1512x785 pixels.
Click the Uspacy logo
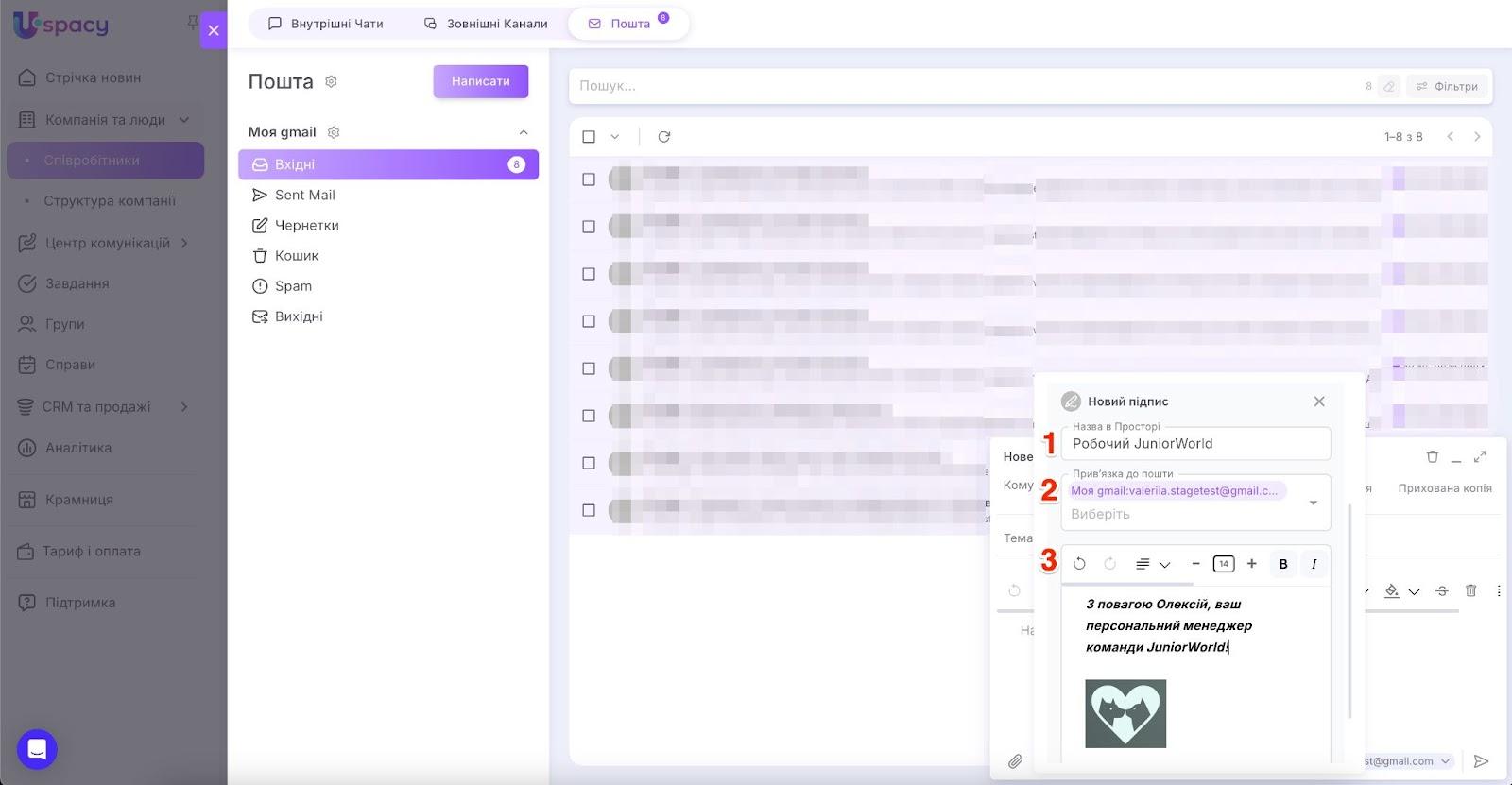(61, 25)
